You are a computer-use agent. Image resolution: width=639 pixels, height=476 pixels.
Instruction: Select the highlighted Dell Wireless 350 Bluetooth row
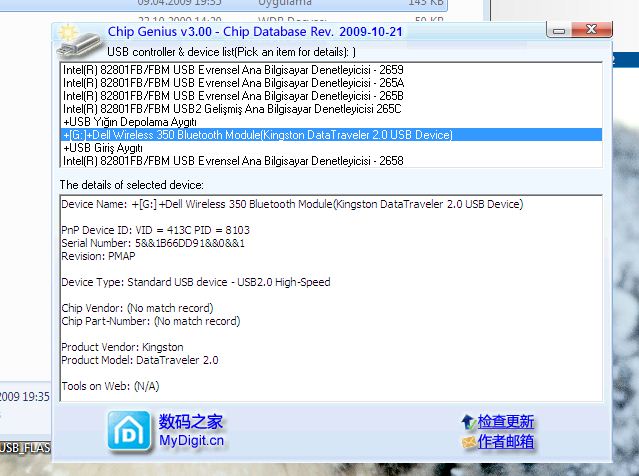pyautogui.click(x=331, y=135)
